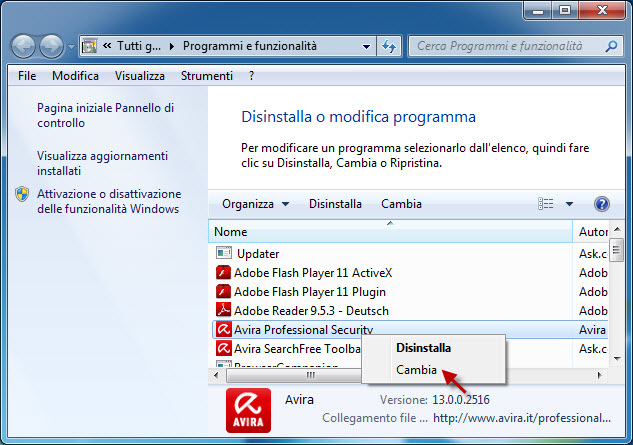
Task: Click the horizontal scrollbar left arrow
Action: pyautogui.click(x=217, y=375)
